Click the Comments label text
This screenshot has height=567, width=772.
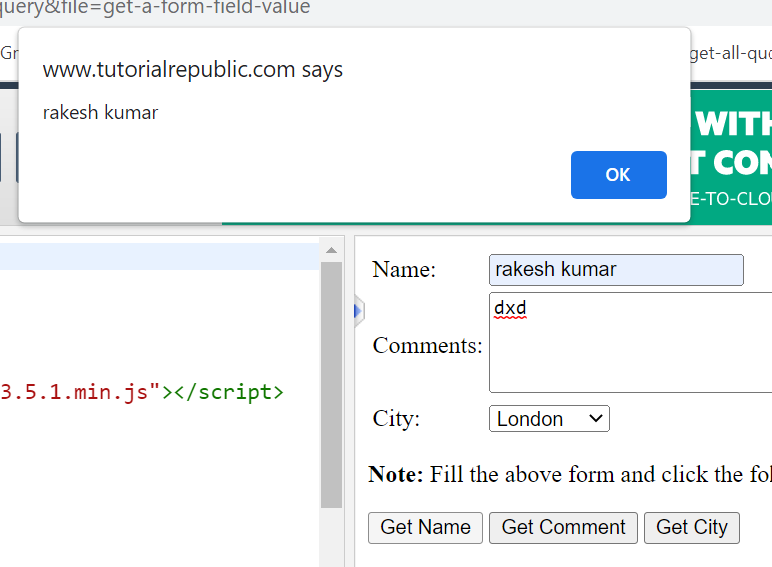427,346
